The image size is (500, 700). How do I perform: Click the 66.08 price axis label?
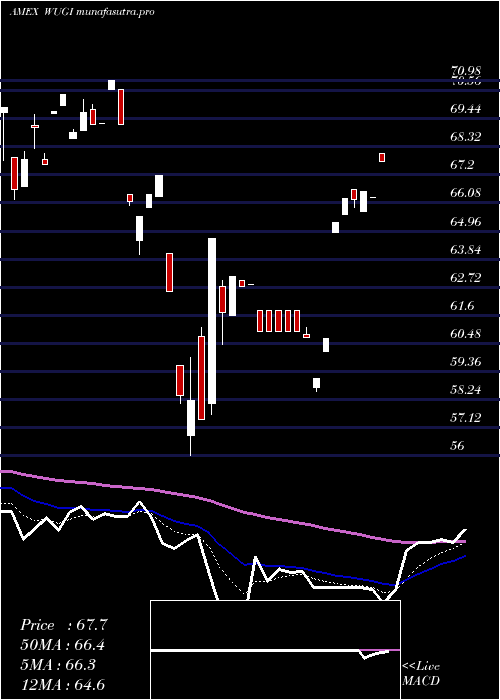pos(466,193)
